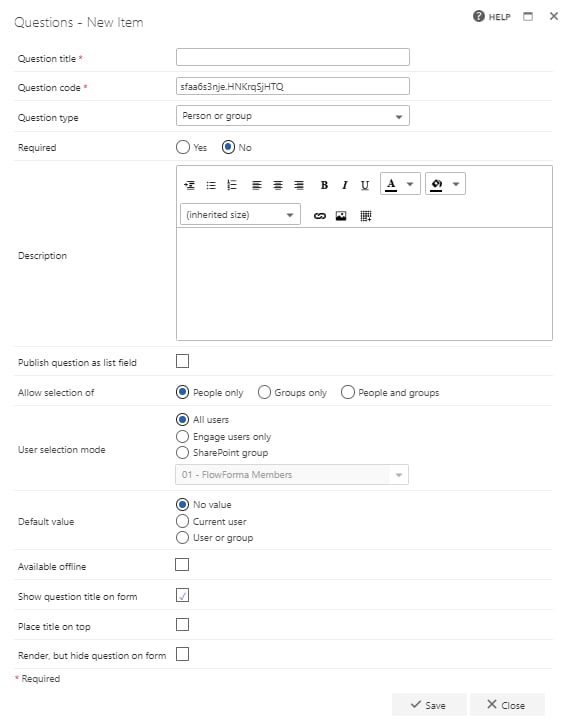Set default value to No value

[x=183, y=505]
